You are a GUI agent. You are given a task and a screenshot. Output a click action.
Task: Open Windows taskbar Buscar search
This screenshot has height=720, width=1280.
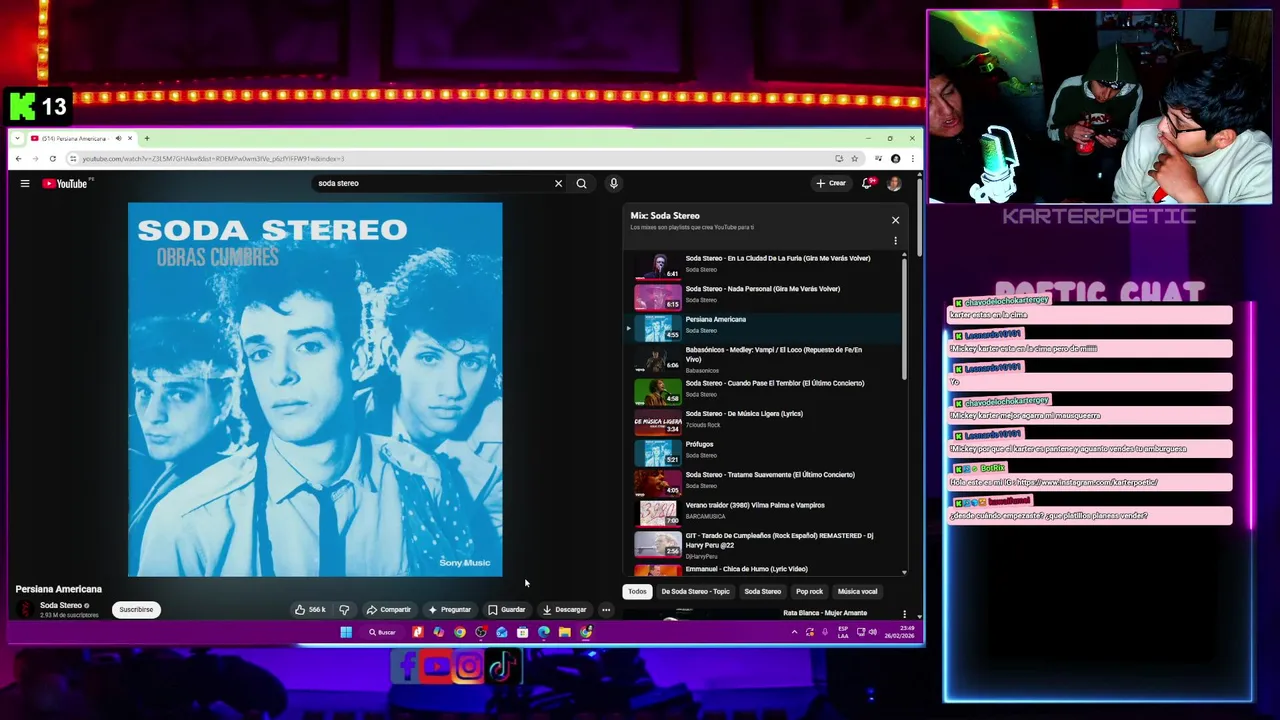pyautogui.click(x=382, y=632)
